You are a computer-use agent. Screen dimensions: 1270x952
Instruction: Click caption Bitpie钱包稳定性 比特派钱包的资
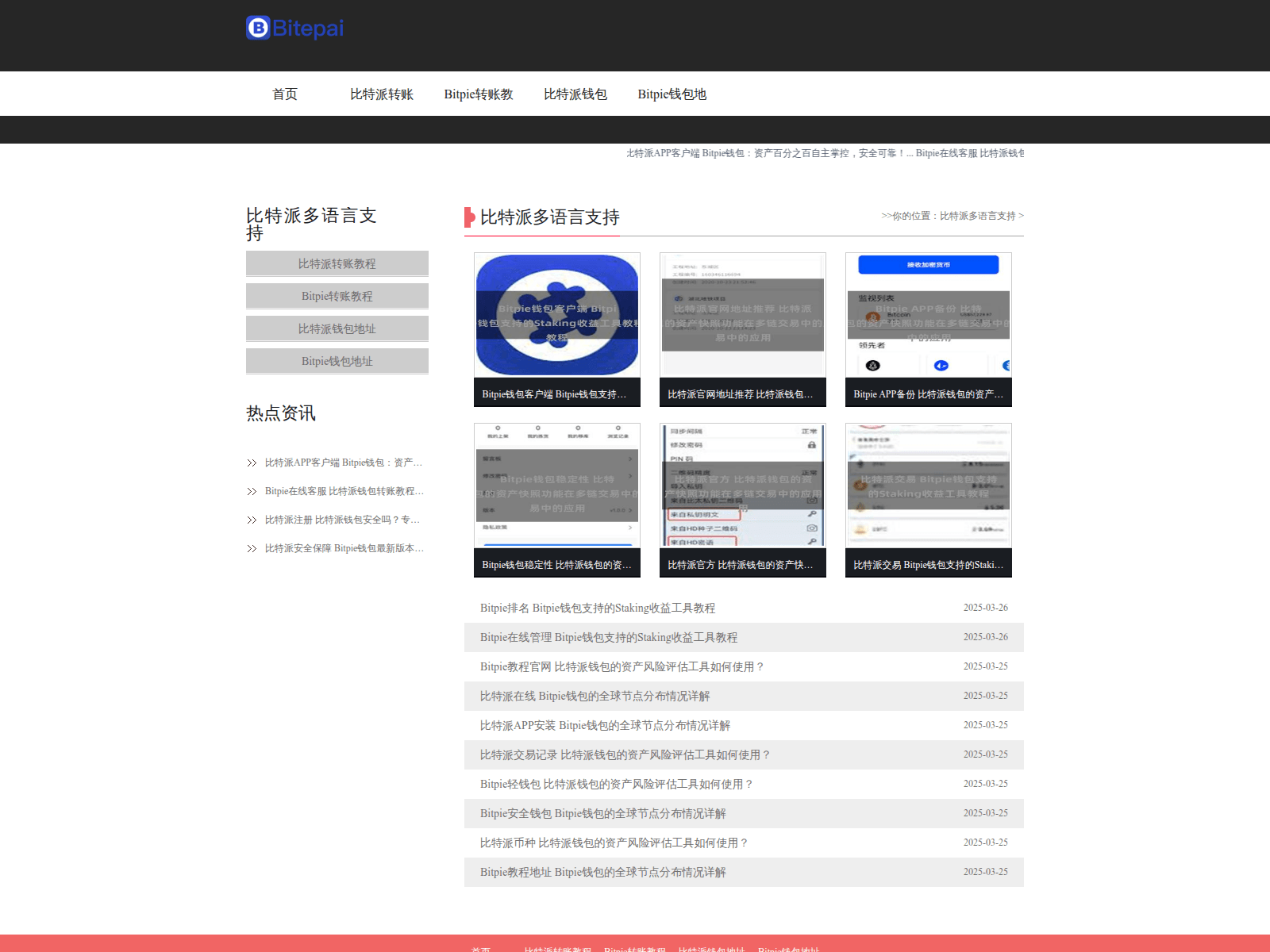(x=557, y=565)
